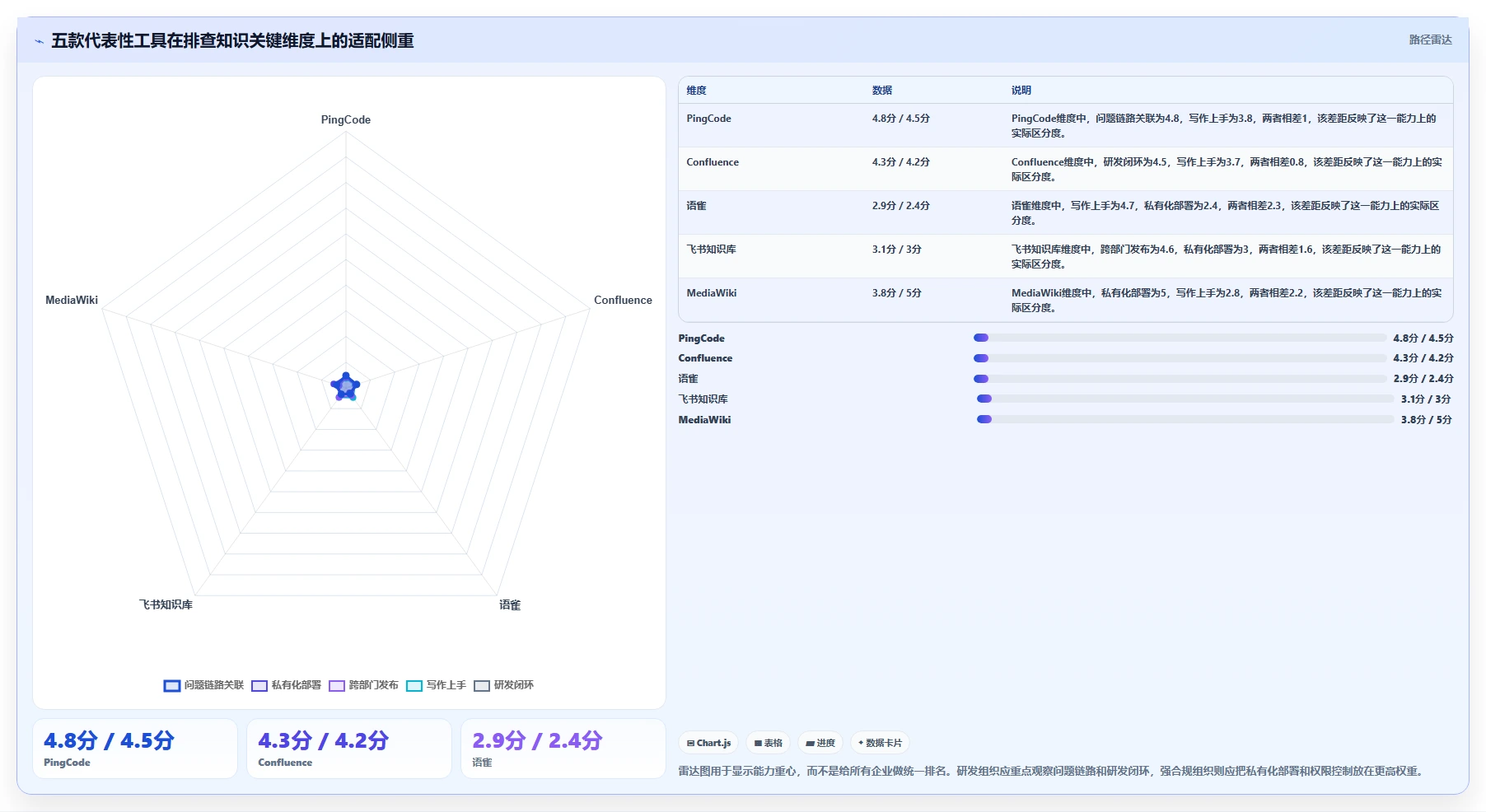
Task: Click the 语雀 progress bar
Action: tap(1180, 379)
